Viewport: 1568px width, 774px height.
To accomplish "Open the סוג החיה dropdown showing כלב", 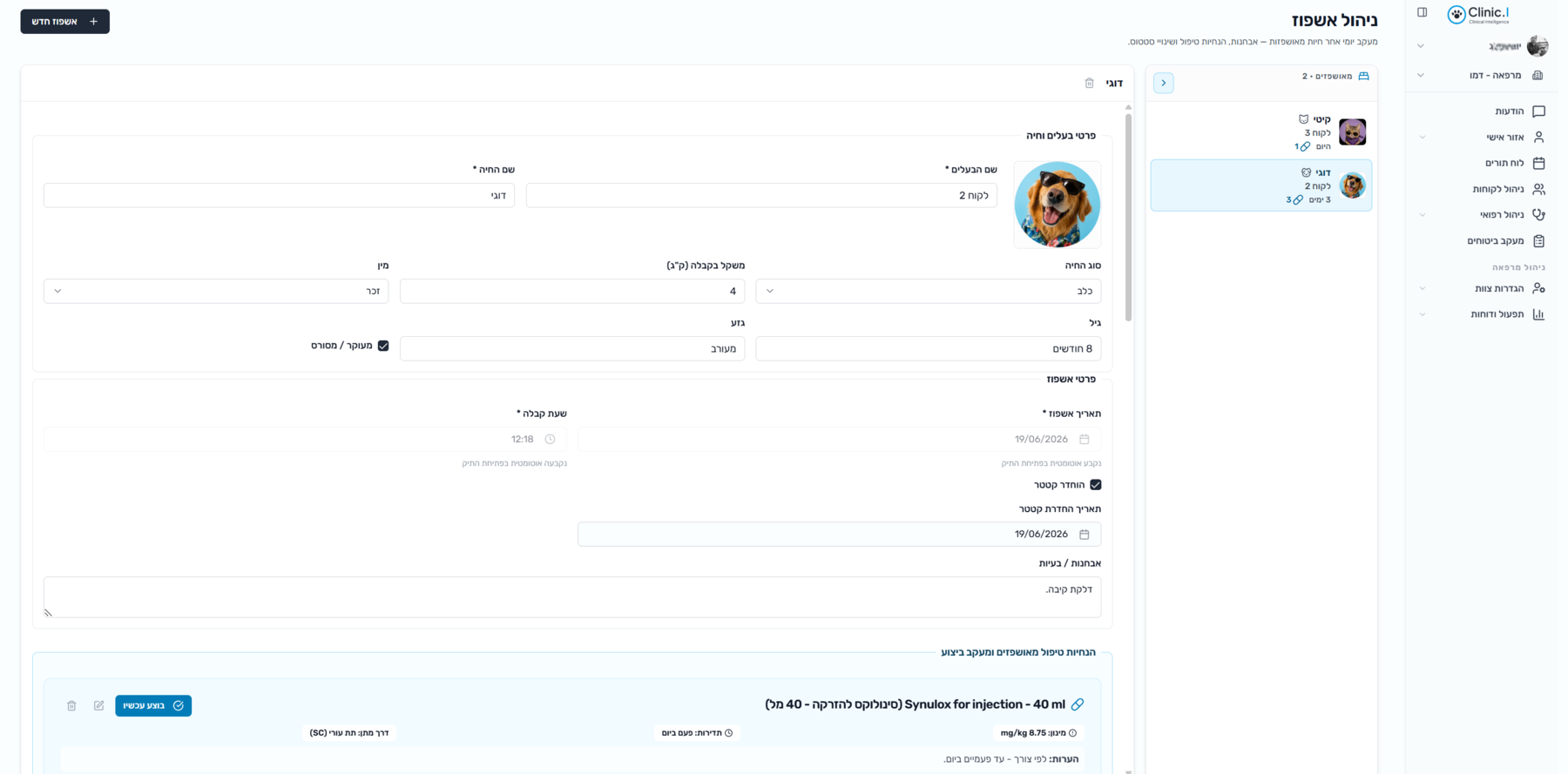I will tap(929, 292).
